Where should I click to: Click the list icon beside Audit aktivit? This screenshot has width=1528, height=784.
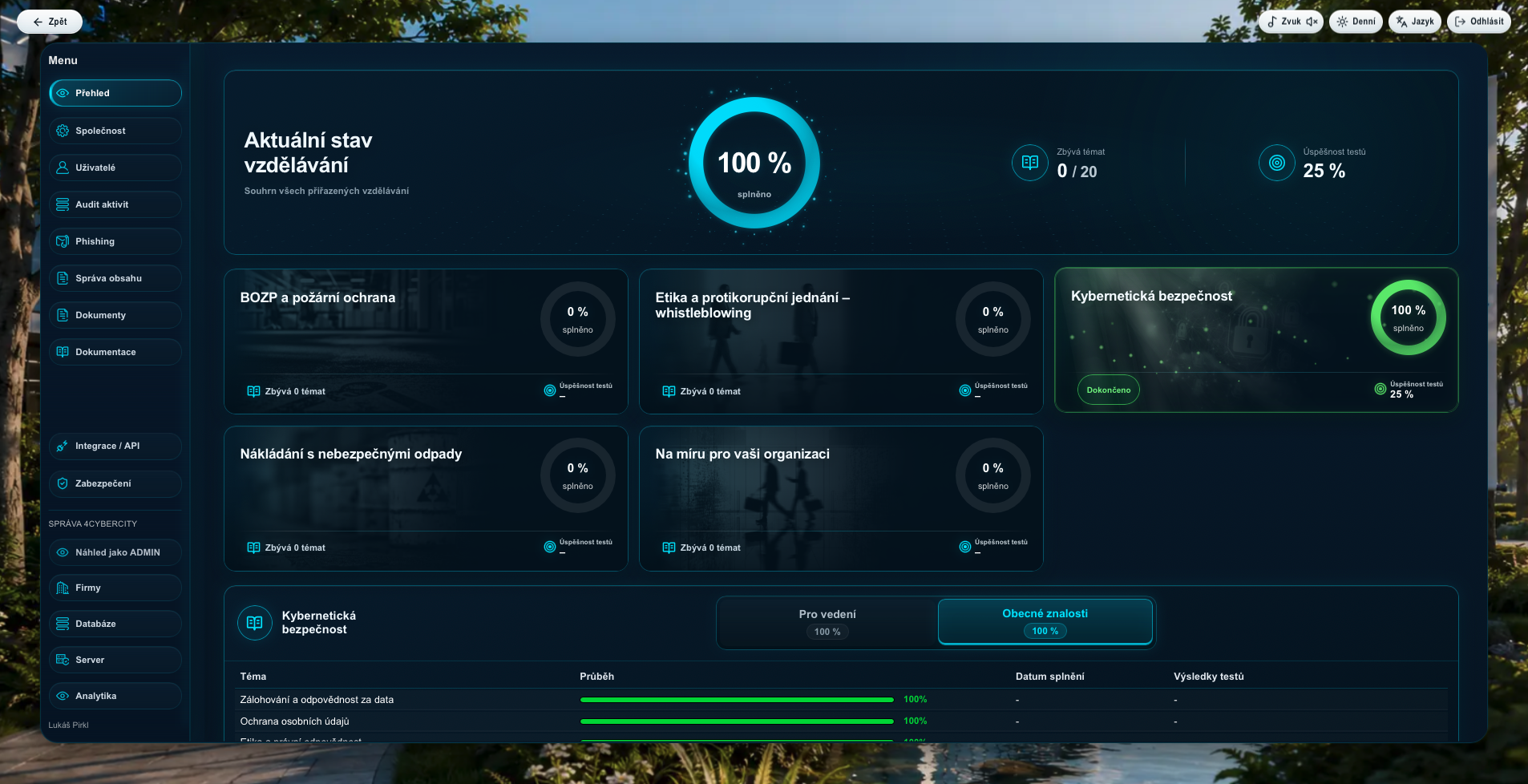[x=63, y=204]
